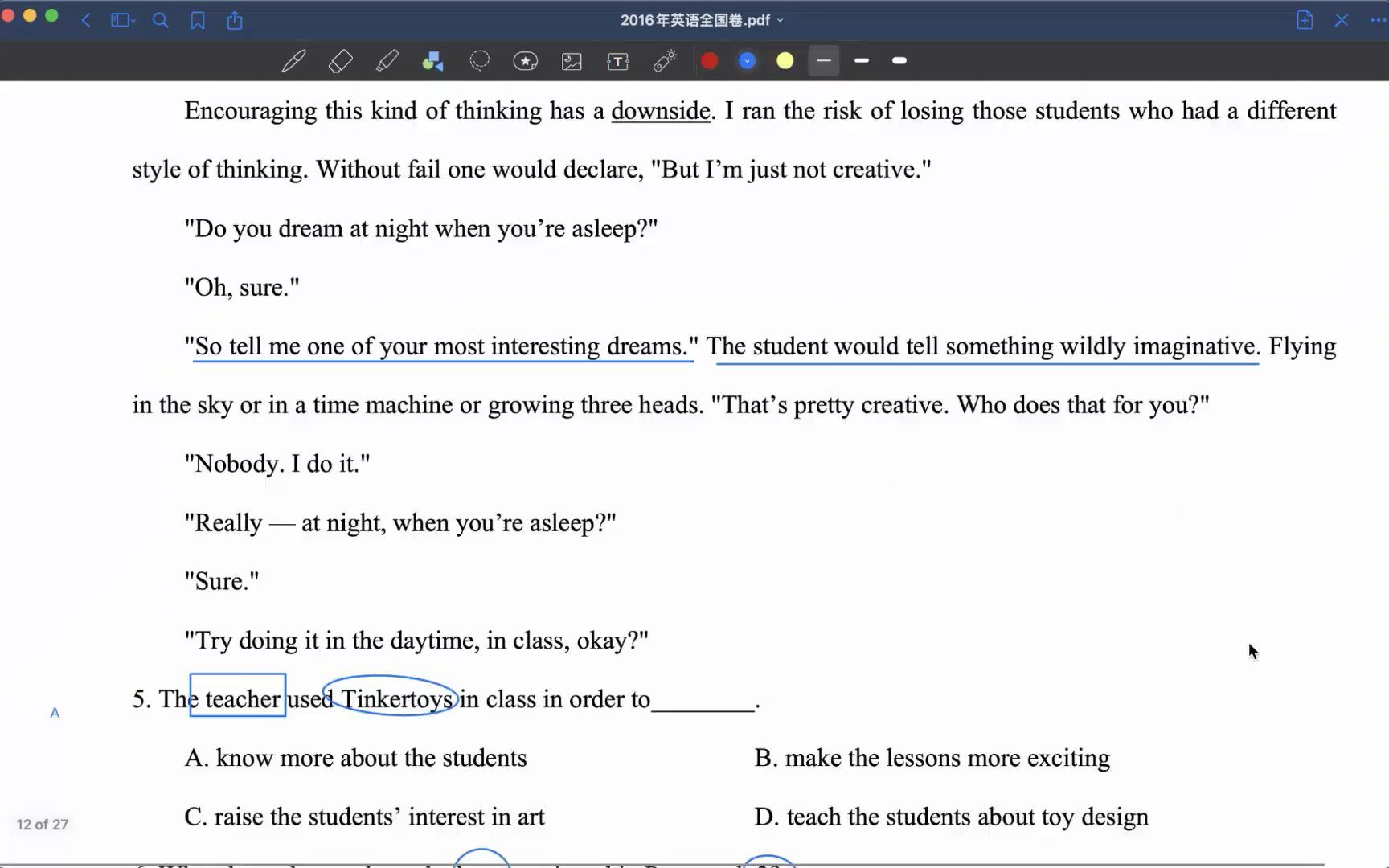Click the sentence 'So tell me one of your most interesting dreams.'
Viewport: 1389px width, 868px height.
(x=441, y=346)
